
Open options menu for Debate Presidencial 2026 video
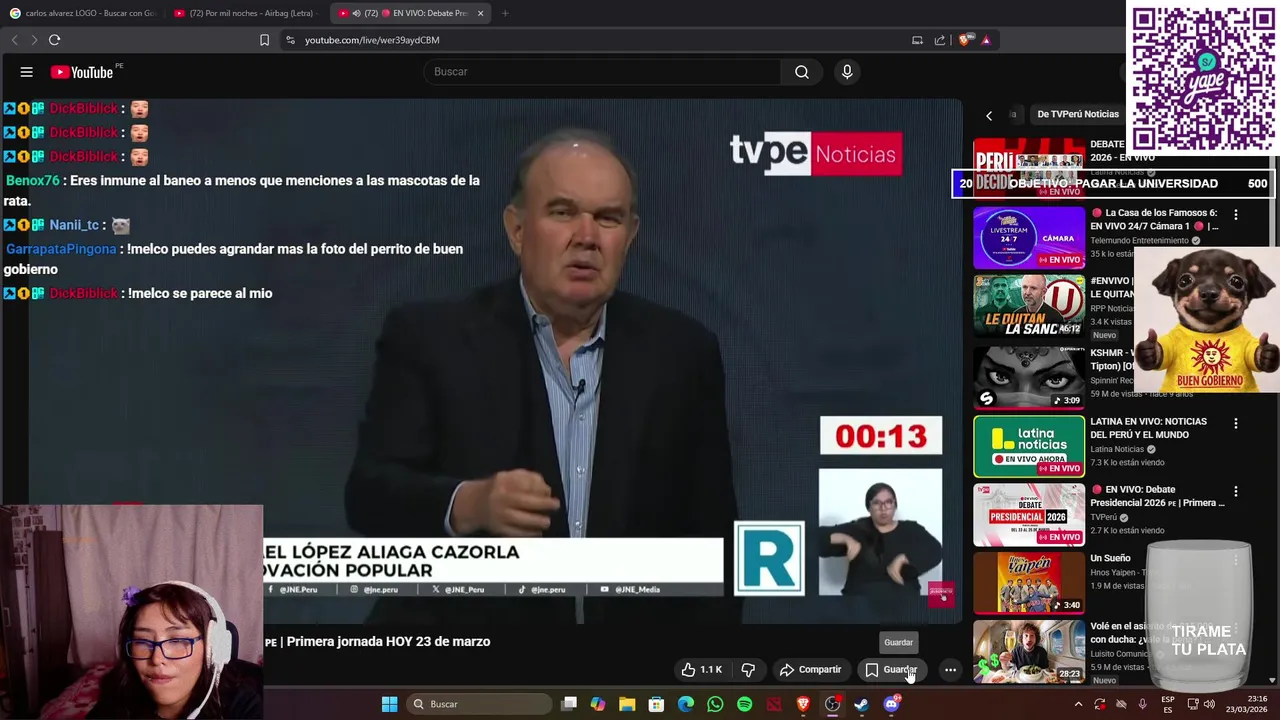(1236, 491)
